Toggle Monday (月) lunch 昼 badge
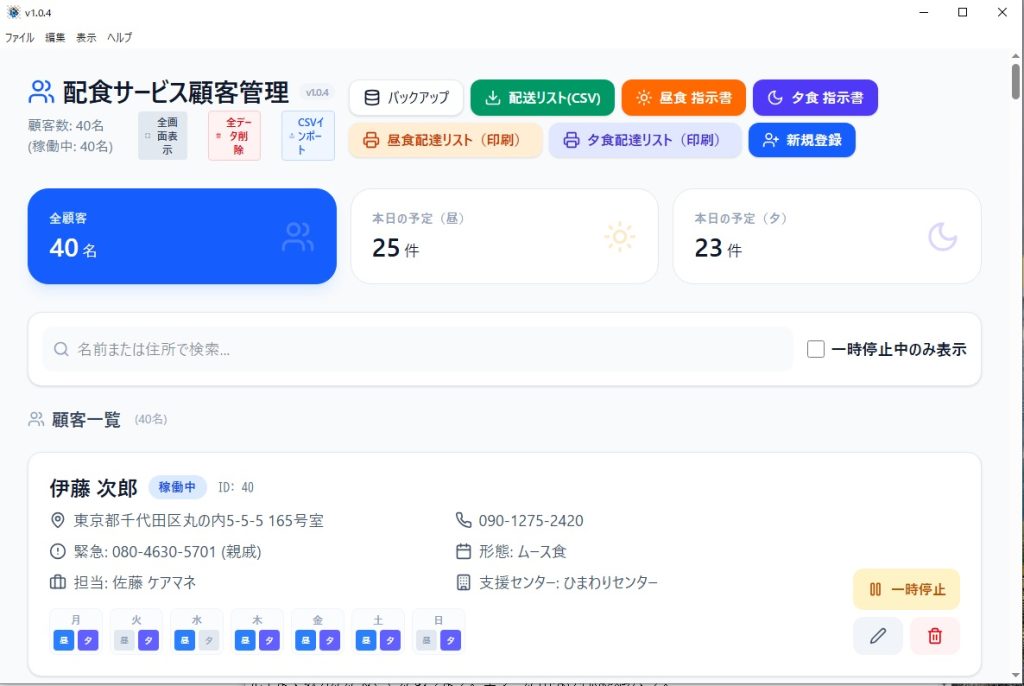Image resolution: width=1024 pixels, height=686 pixels. pos(64,640)
